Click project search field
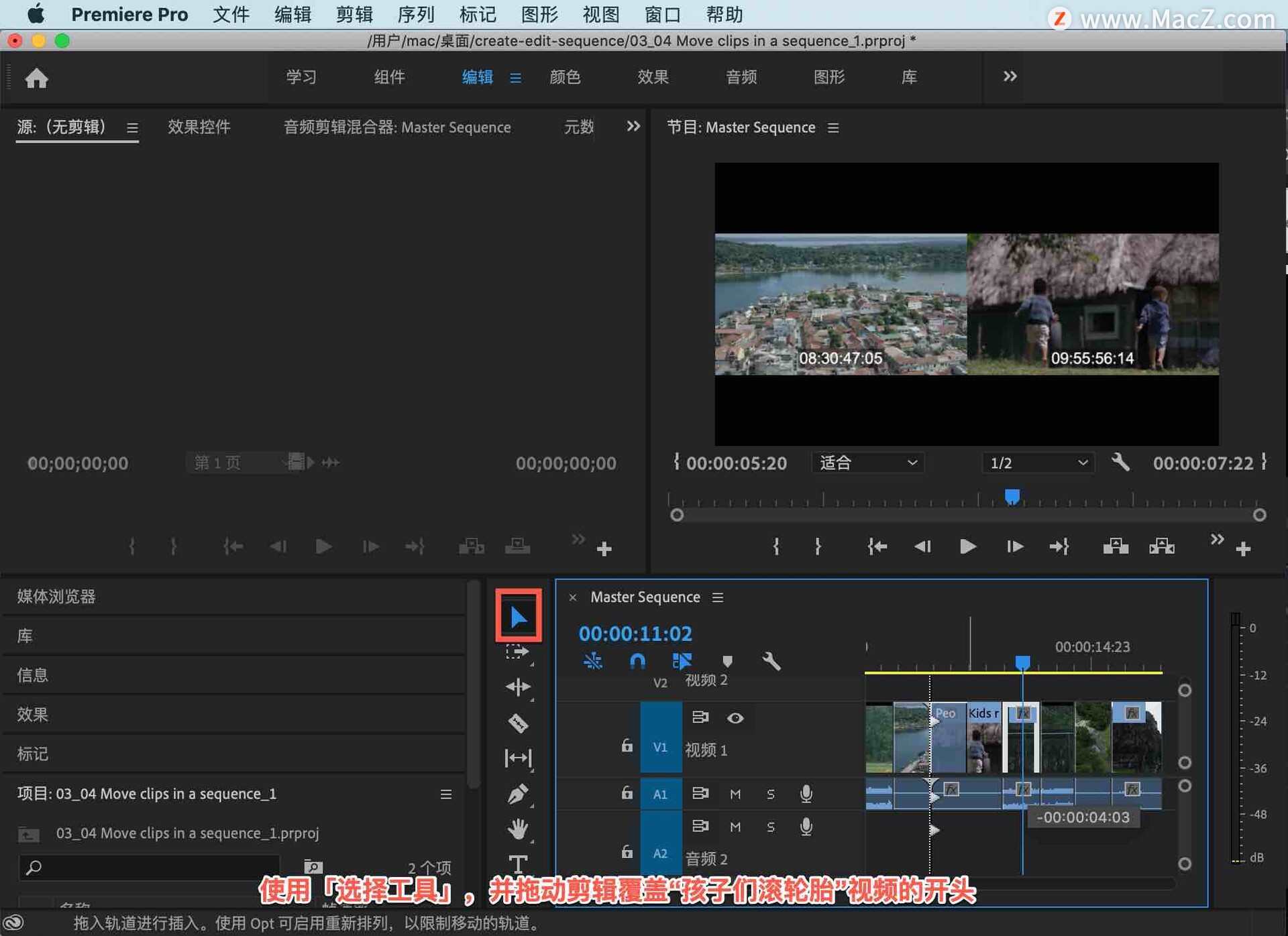 click(x=150, y=868)
